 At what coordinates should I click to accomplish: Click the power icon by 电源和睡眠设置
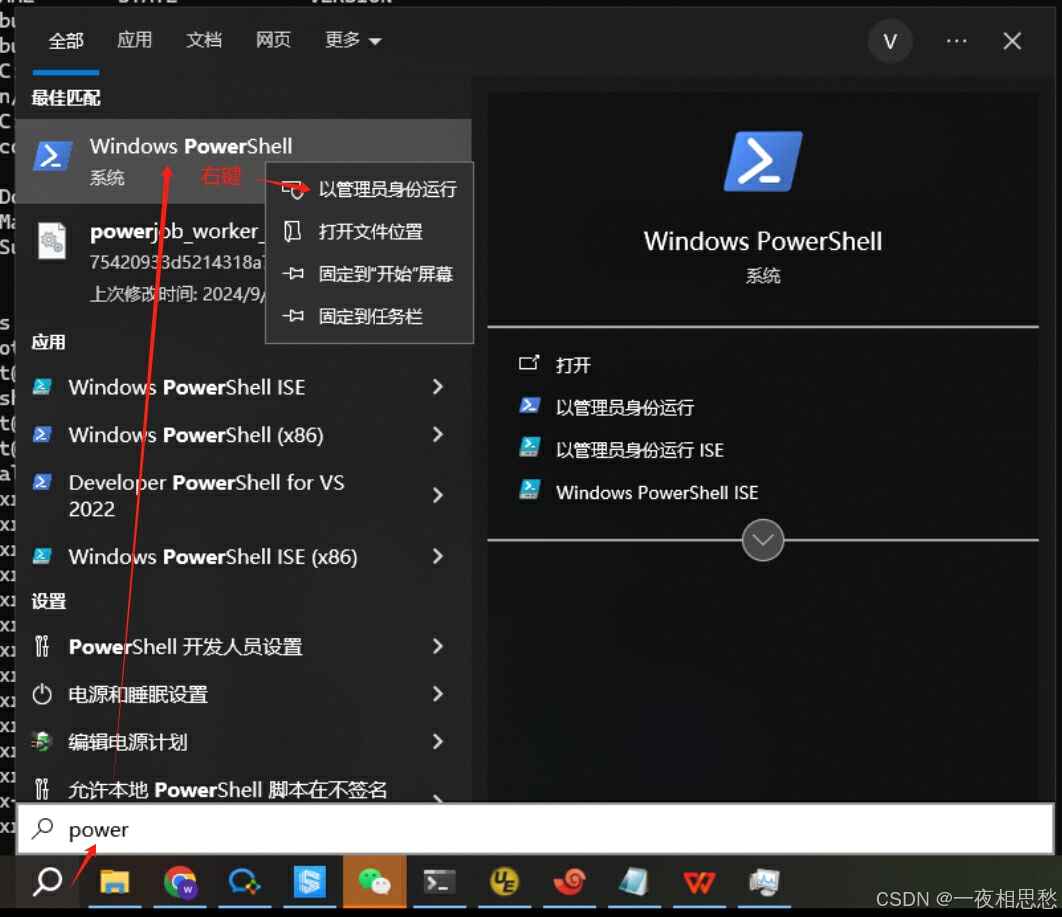tap(42, 694)
